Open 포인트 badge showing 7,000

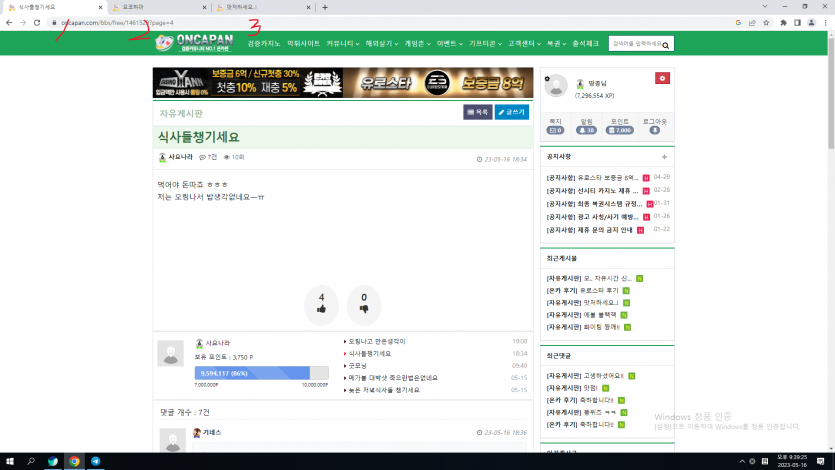coord(620,130)
